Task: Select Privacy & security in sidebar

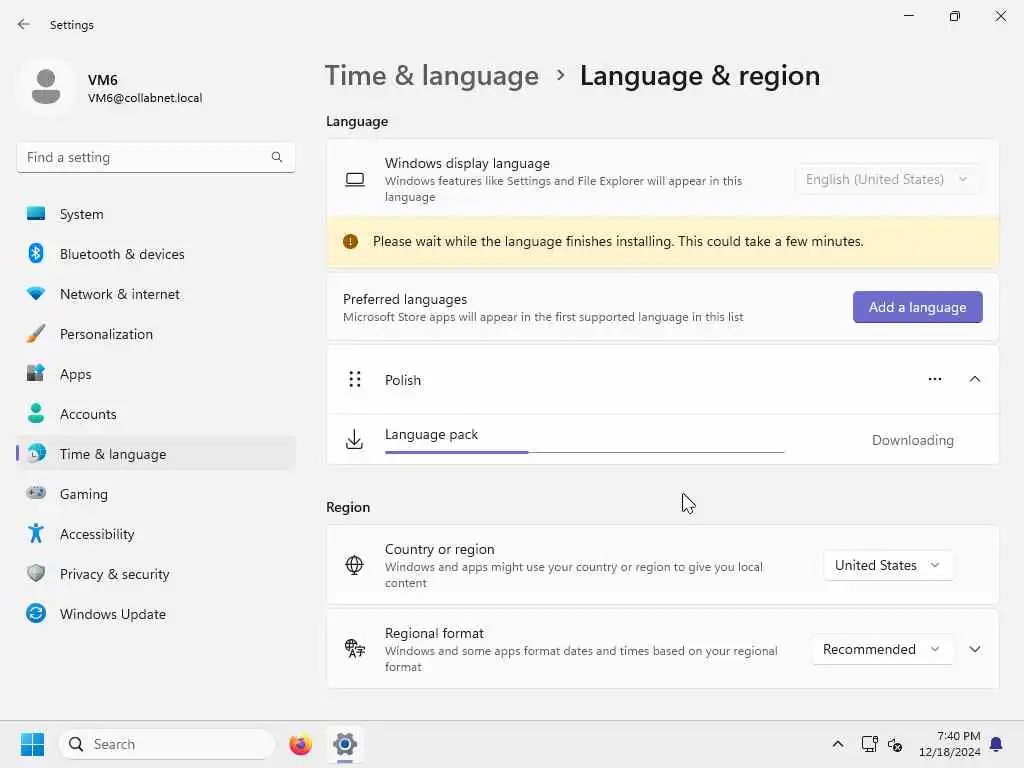Action: pyautogui.click(x=155, y=574)
